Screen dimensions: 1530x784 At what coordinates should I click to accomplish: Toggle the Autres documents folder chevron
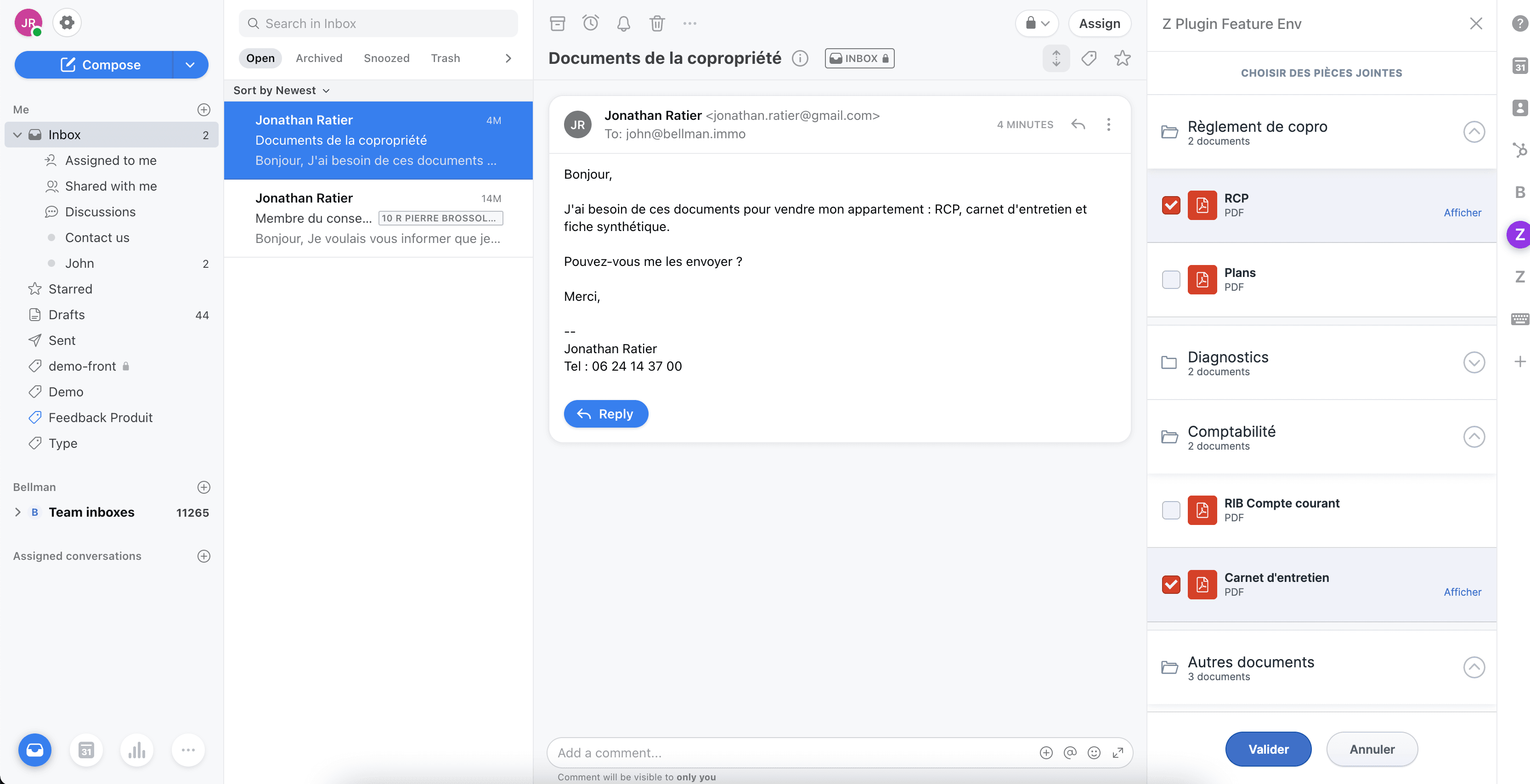pos(1474,667)
